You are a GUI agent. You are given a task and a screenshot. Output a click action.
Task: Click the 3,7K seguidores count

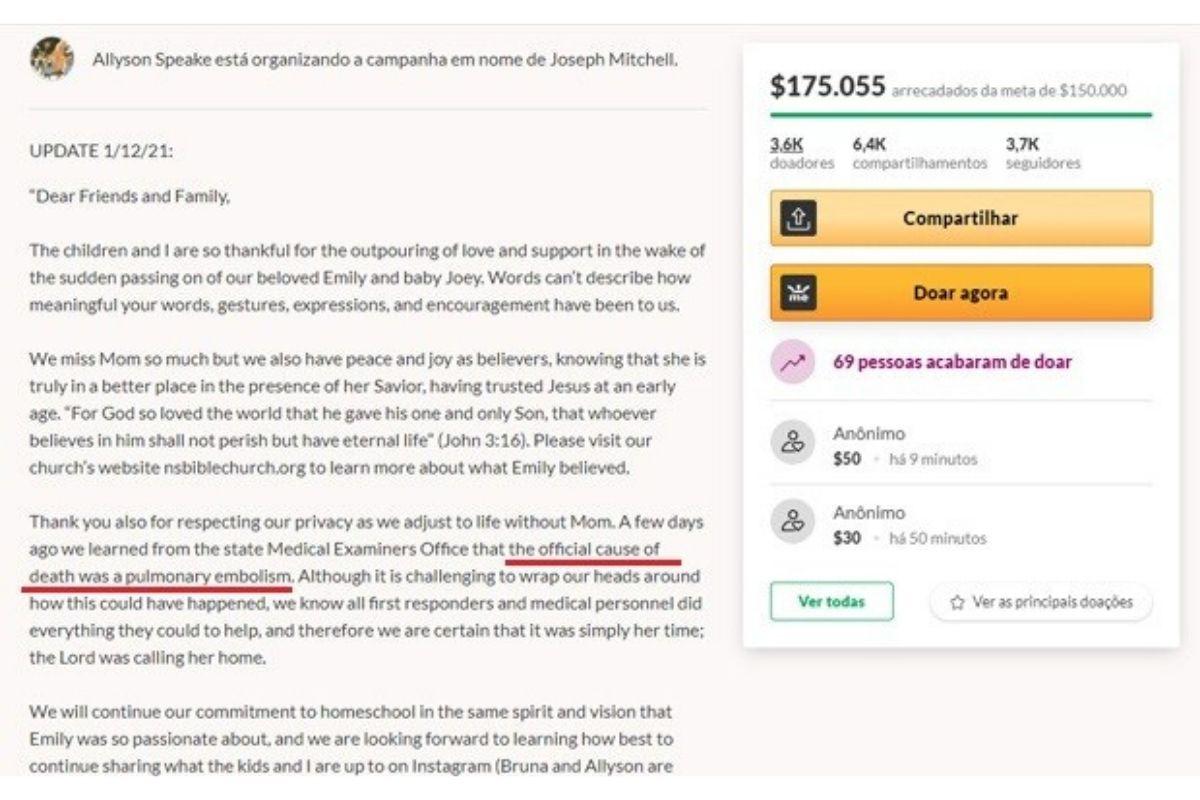click(x=1023, y=144)
